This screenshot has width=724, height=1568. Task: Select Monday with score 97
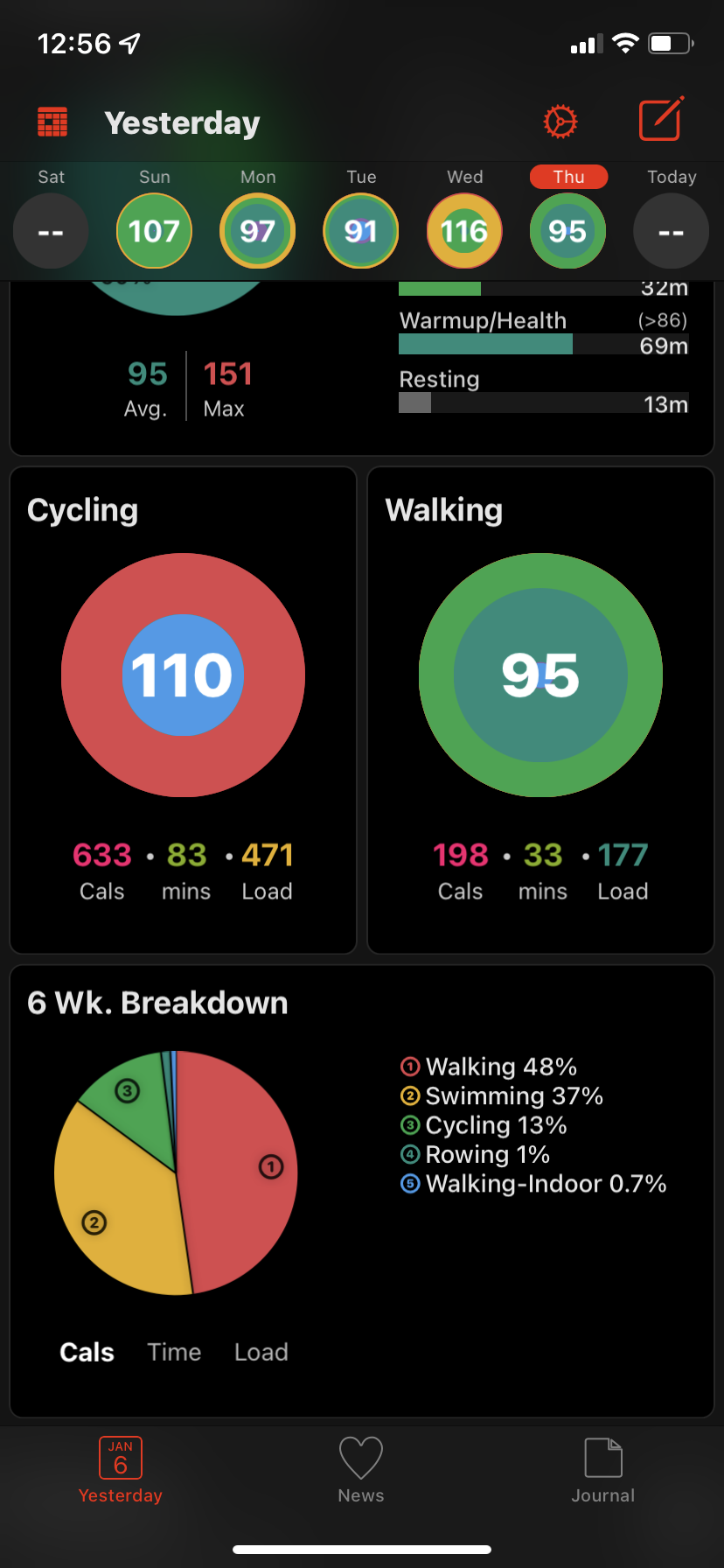point(257,231)
